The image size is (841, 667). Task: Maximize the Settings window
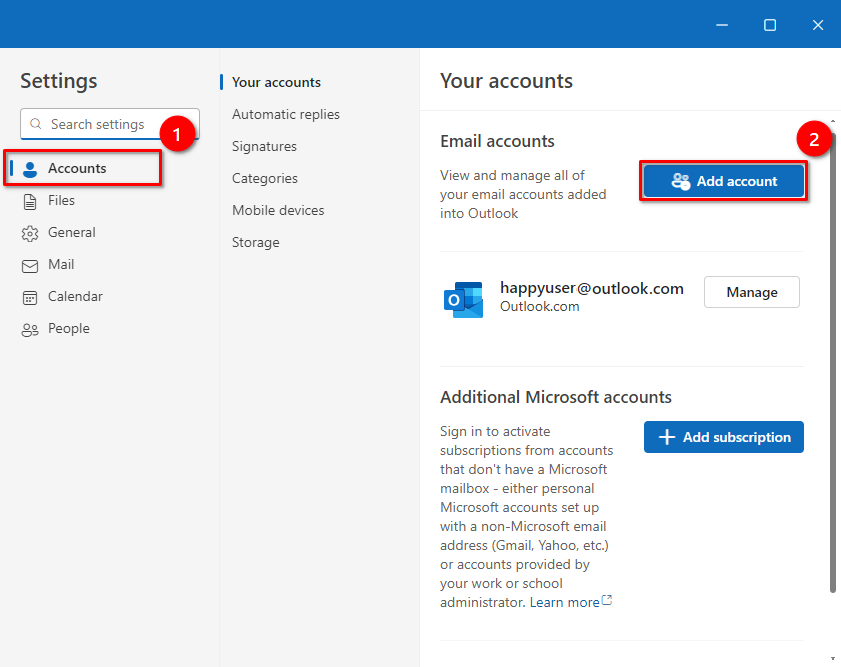pos(770,25)
